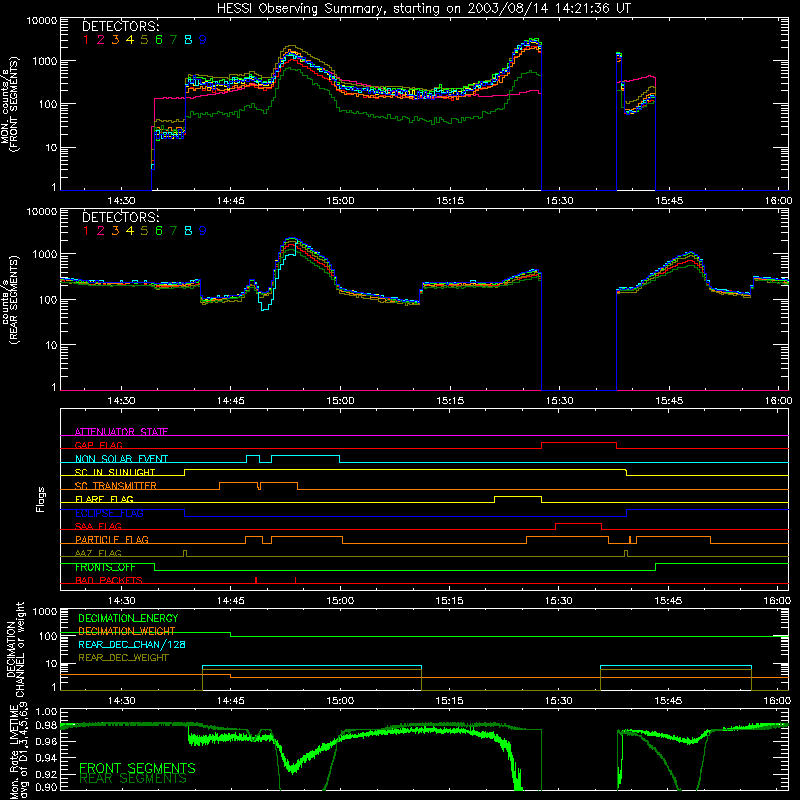Select detector 8 in front segments legend

188,40
